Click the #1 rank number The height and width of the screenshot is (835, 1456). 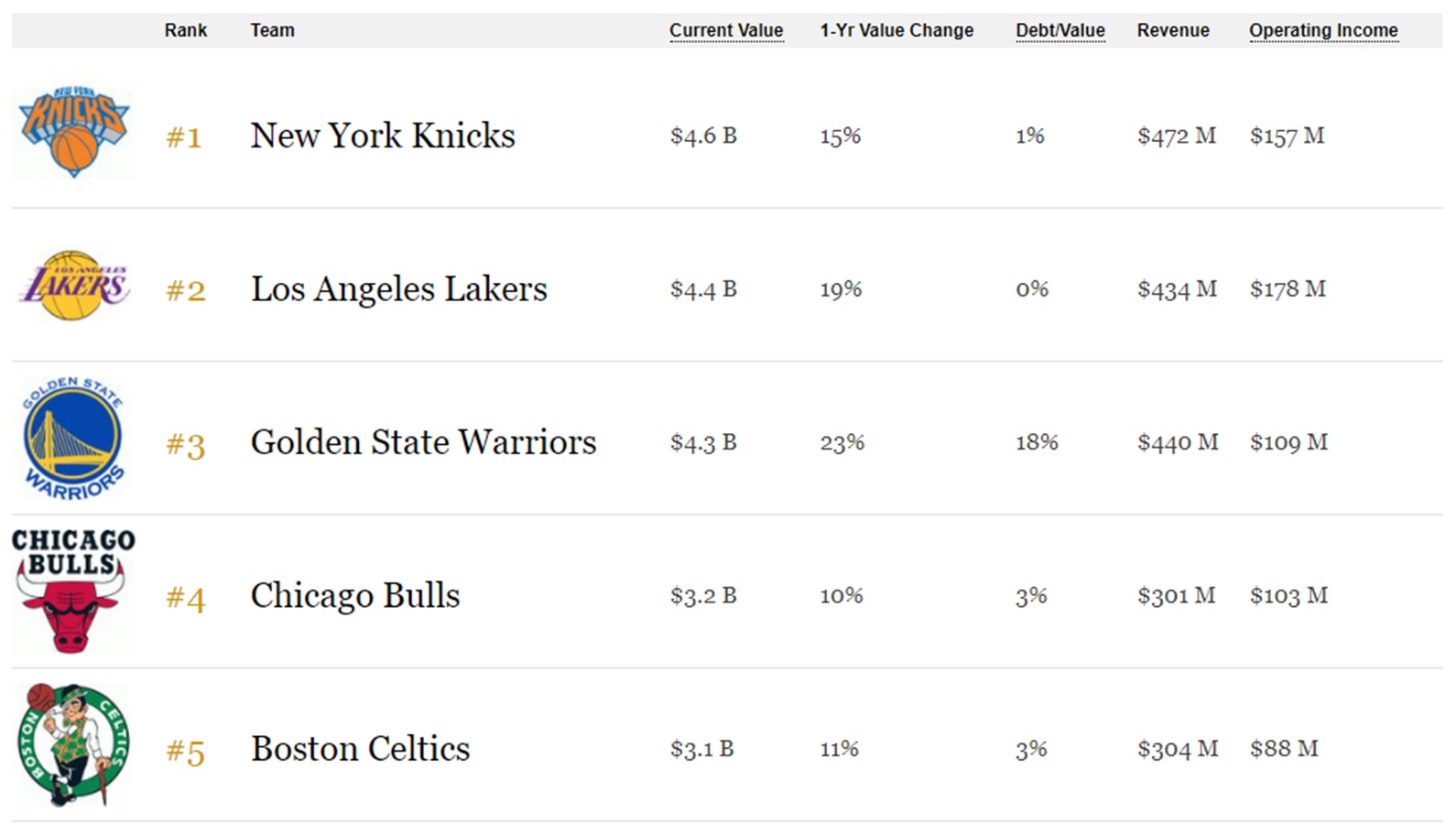184,137
